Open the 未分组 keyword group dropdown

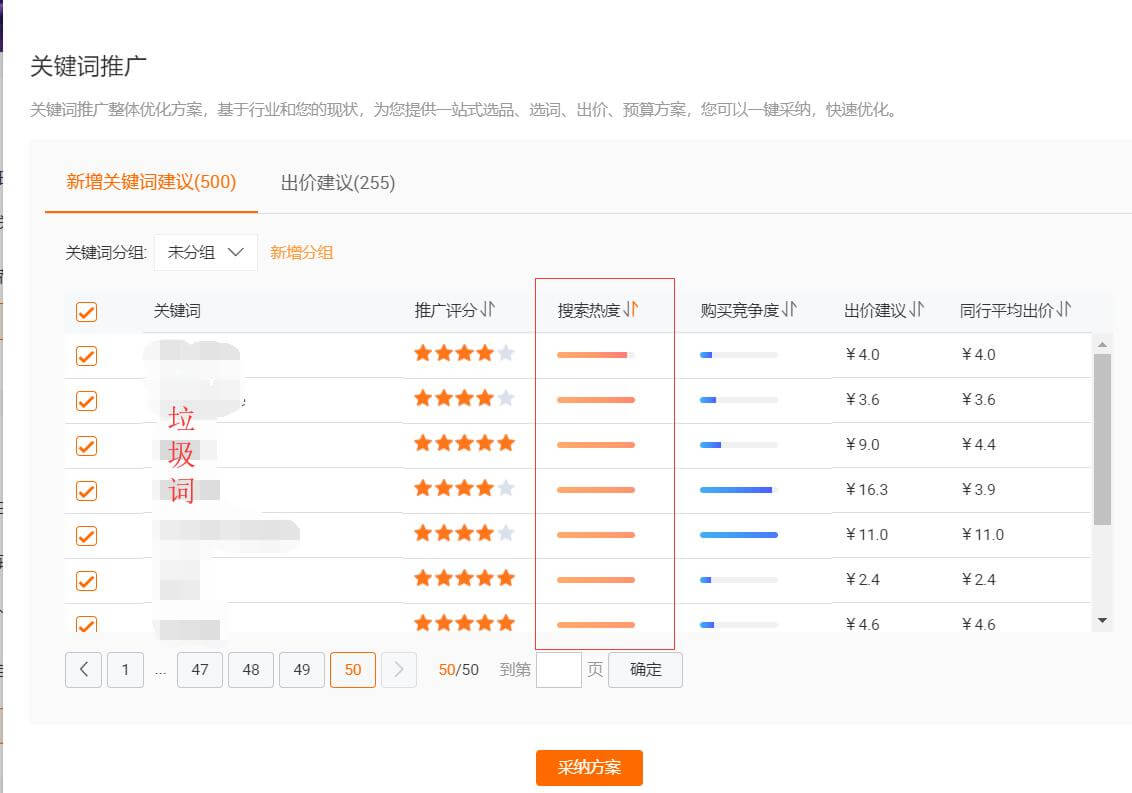point(206,253)
